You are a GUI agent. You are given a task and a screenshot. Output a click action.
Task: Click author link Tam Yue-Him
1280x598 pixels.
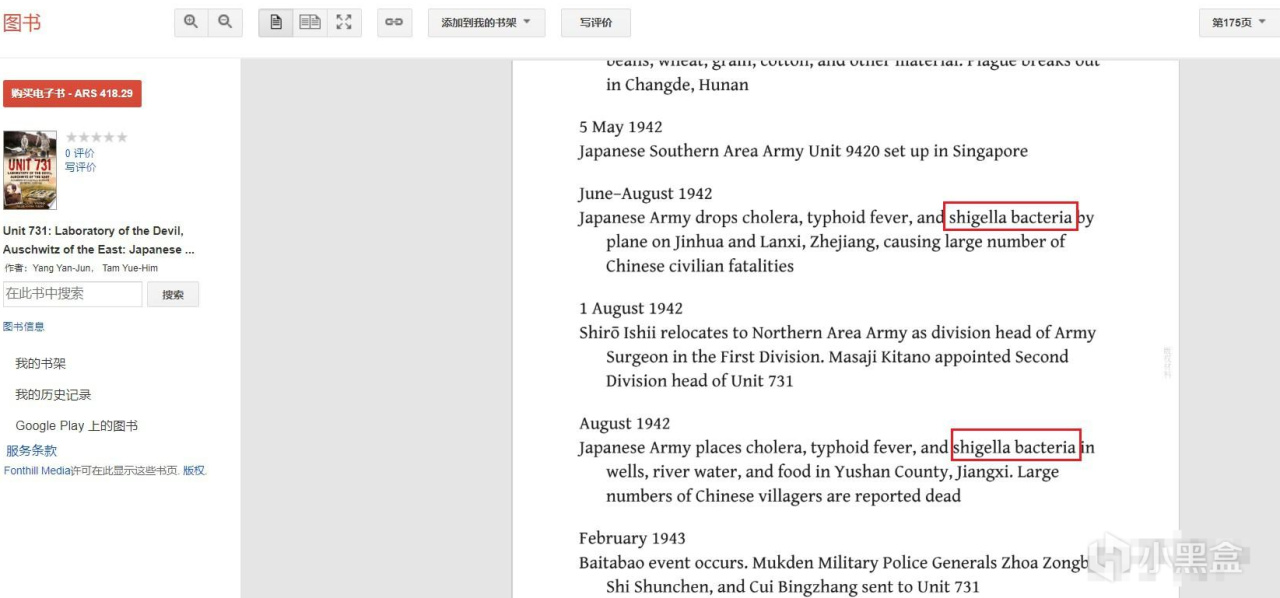(x=130, y=268)
